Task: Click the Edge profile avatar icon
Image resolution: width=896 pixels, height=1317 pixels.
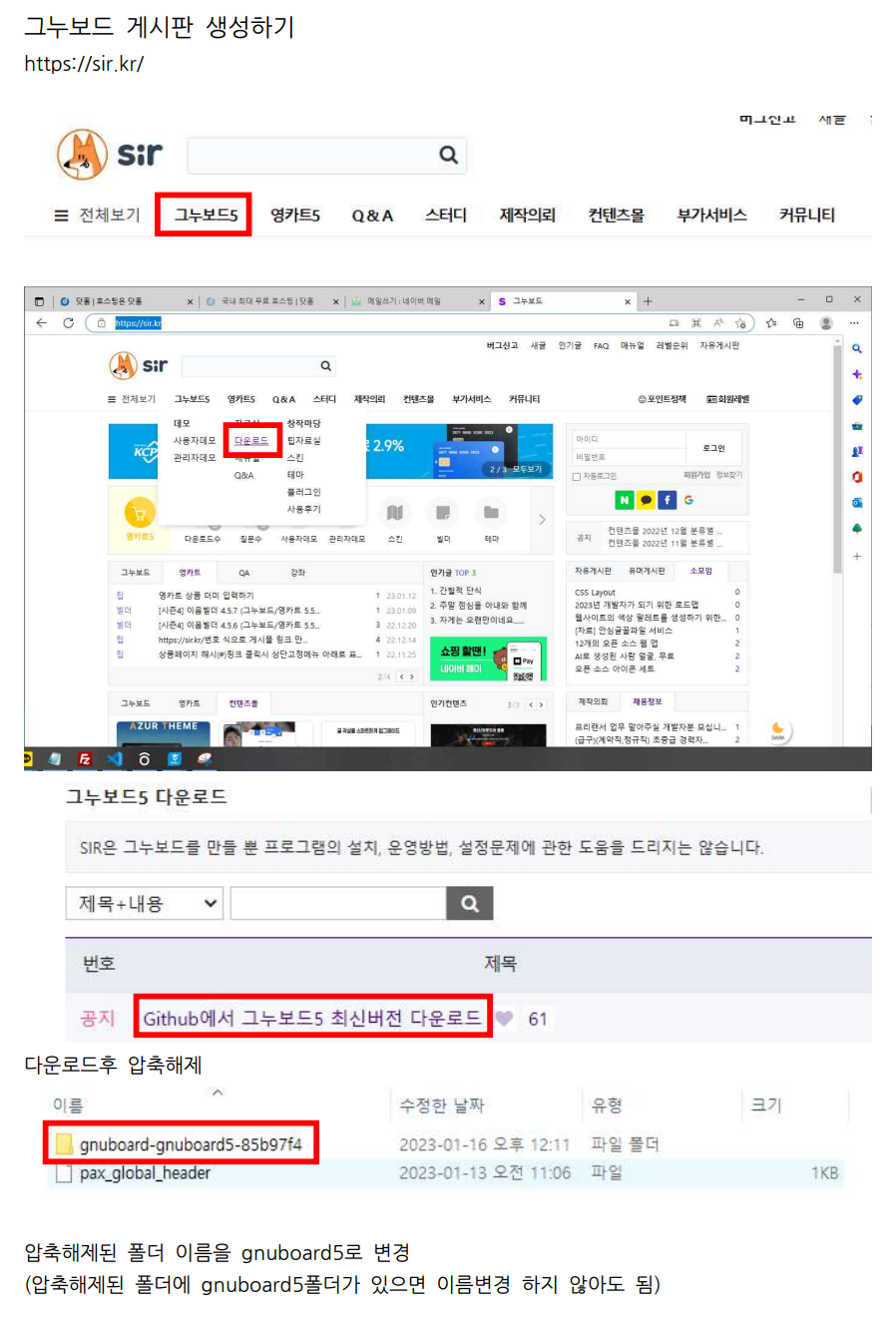Action: click(x=826, y=323)
